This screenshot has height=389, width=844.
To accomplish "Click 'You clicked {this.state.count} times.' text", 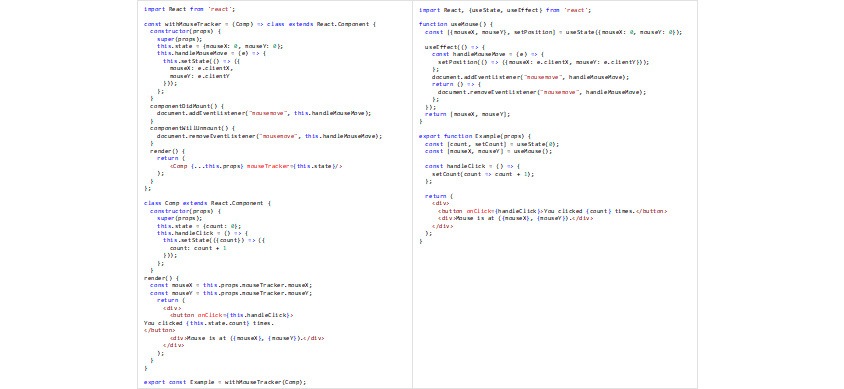I will (x=209, y=323).
